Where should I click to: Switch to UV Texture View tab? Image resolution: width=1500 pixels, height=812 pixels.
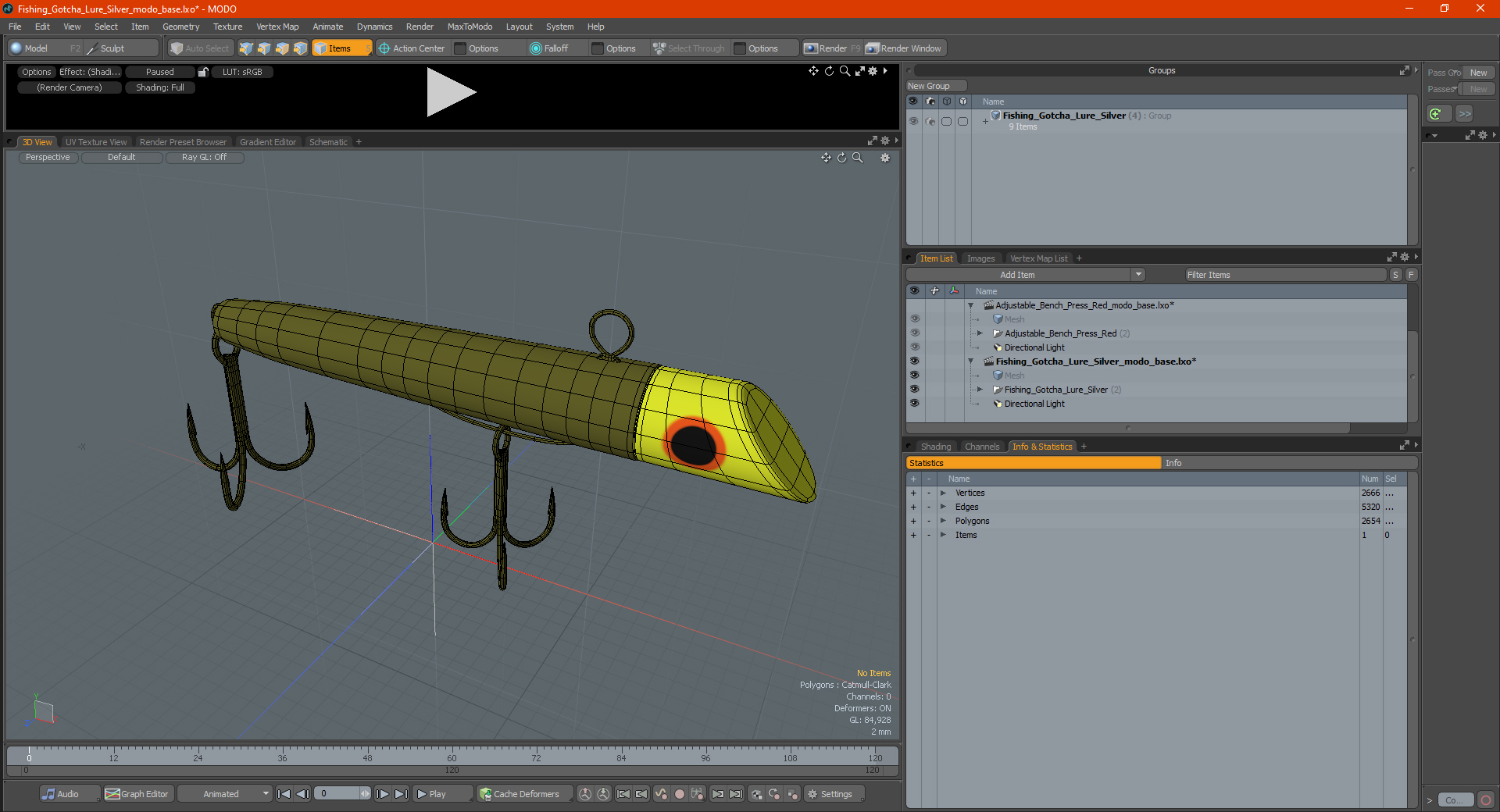96,142
